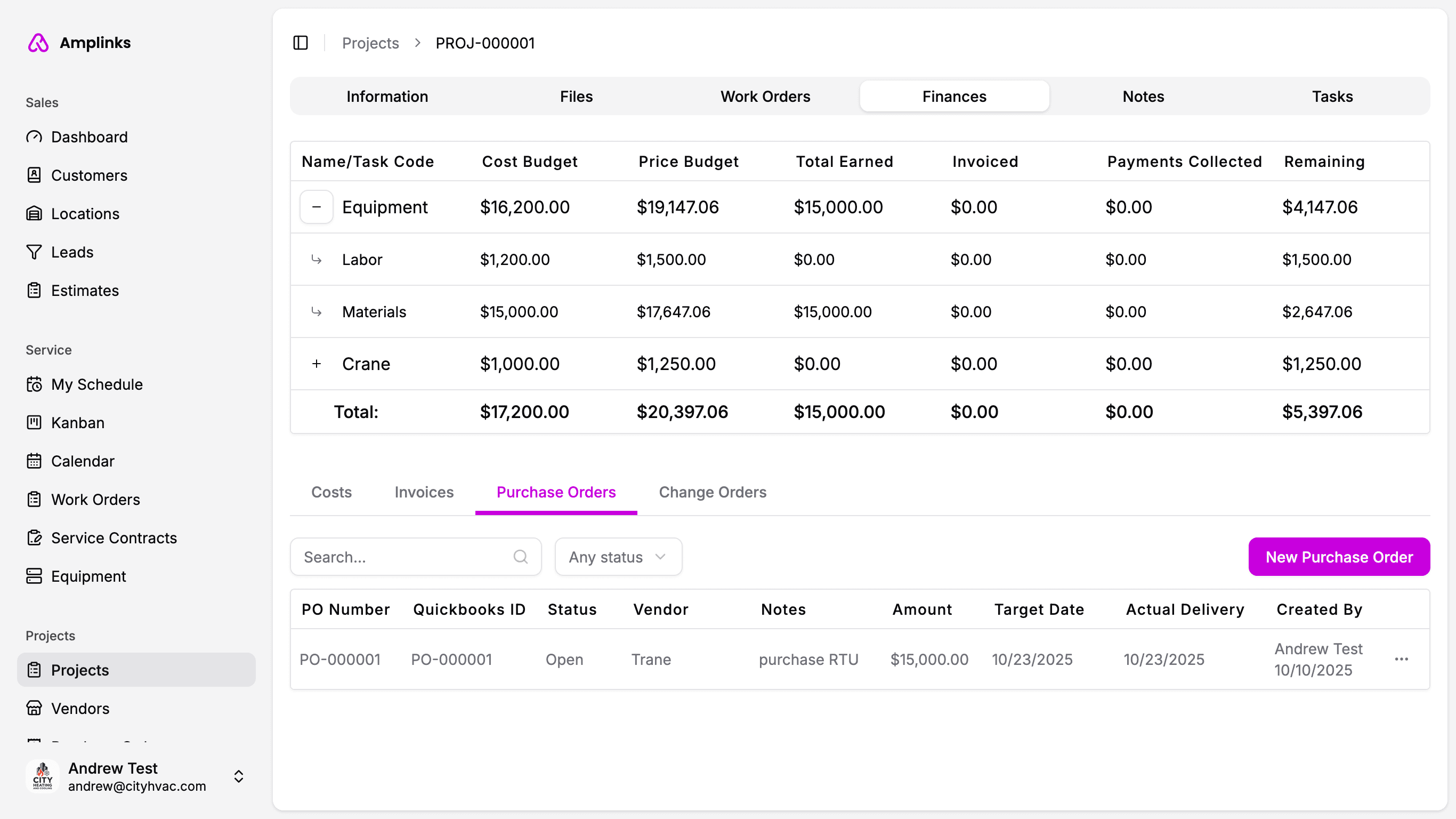The image size is (1456, 819).
Task: Expand the Crane row
Action: click(317, 364)
